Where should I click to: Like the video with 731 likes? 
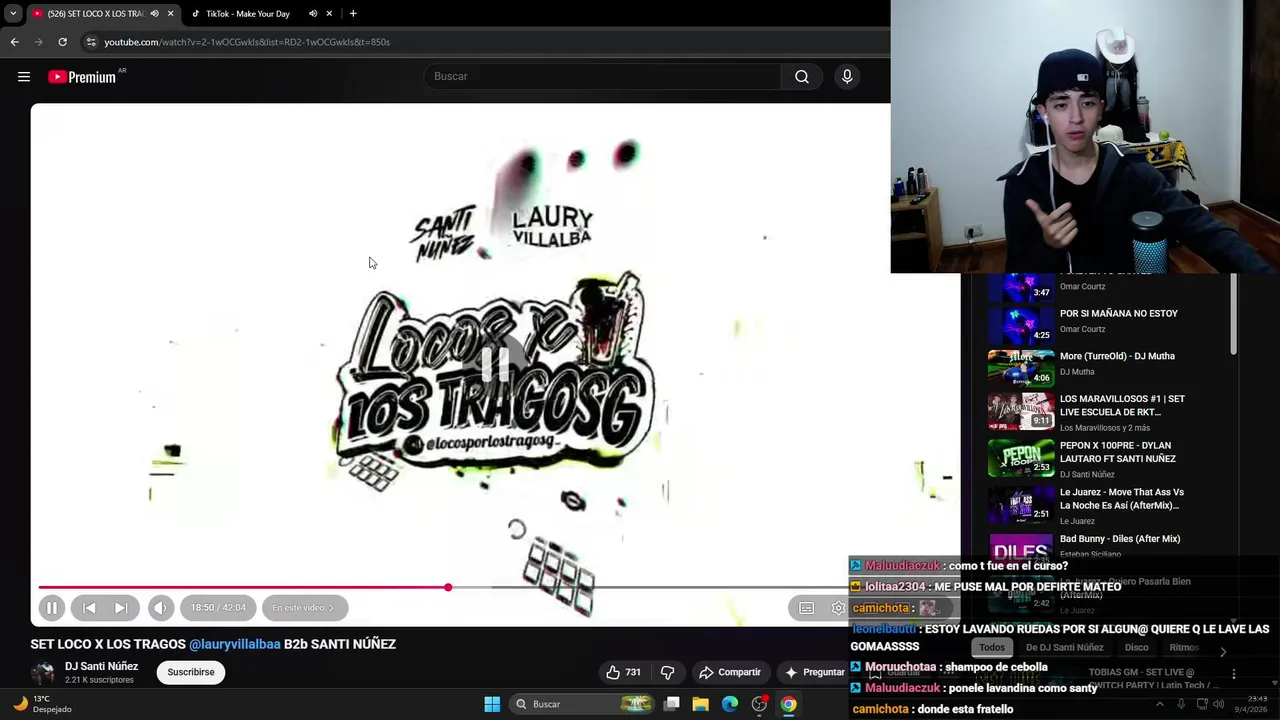[x=623, y=672]
